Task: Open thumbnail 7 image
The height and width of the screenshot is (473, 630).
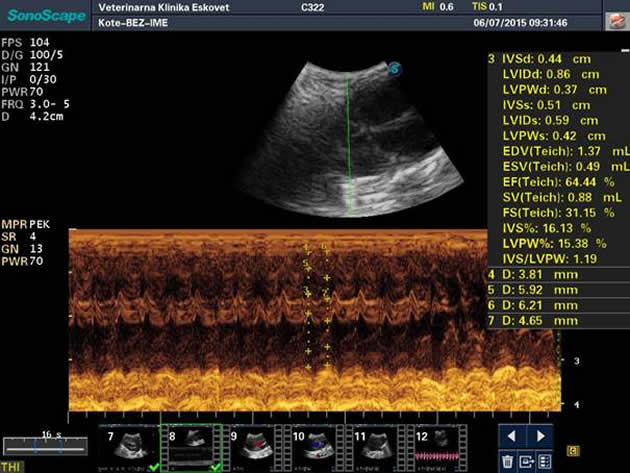Action: tap(129, 448)
